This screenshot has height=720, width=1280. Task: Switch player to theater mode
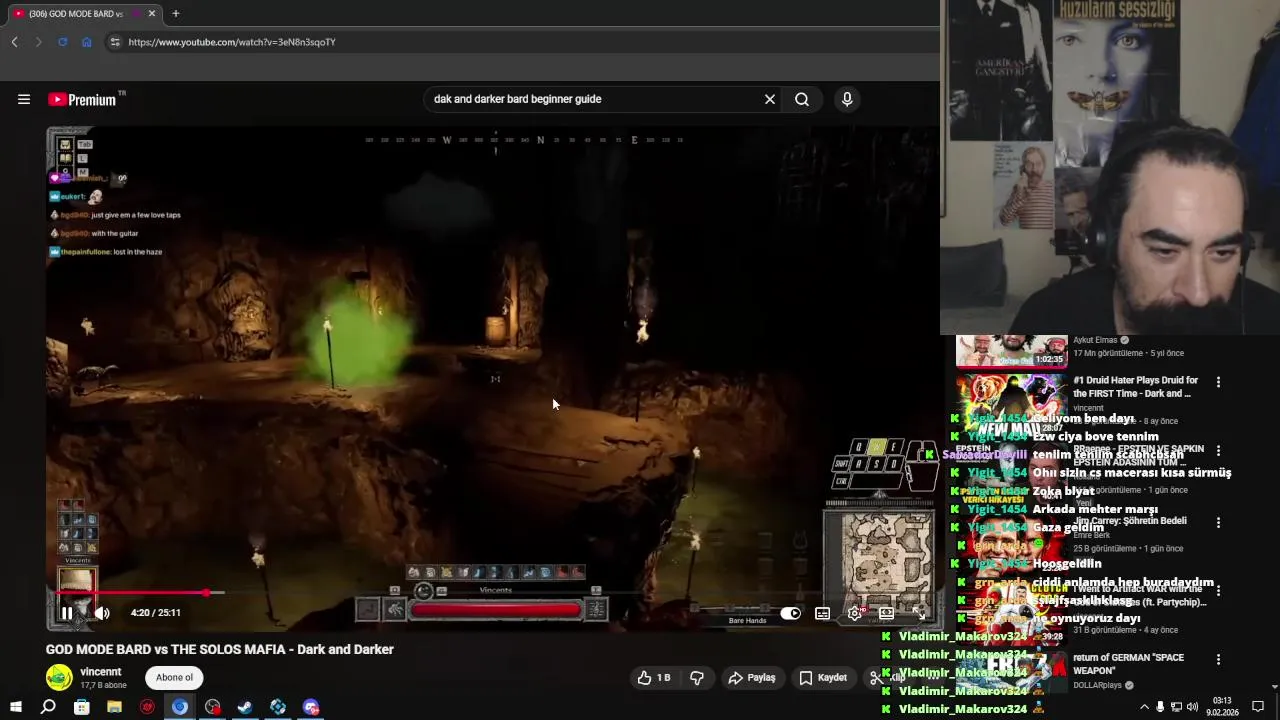pos(887,613)
